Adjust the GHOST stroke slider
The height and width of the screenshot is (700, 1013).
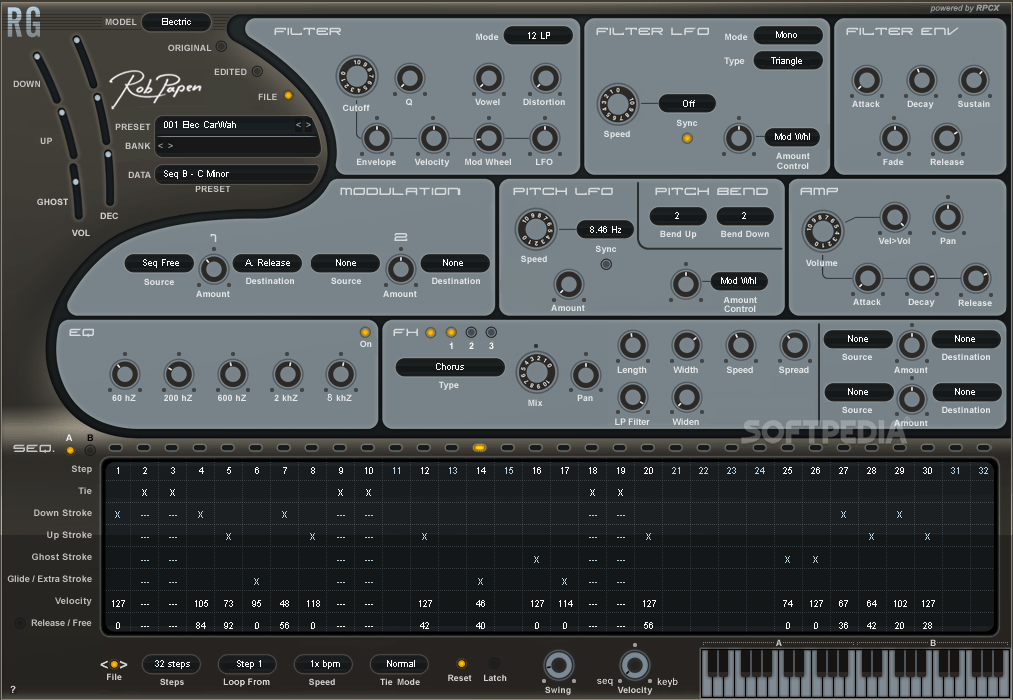(76, 192)
